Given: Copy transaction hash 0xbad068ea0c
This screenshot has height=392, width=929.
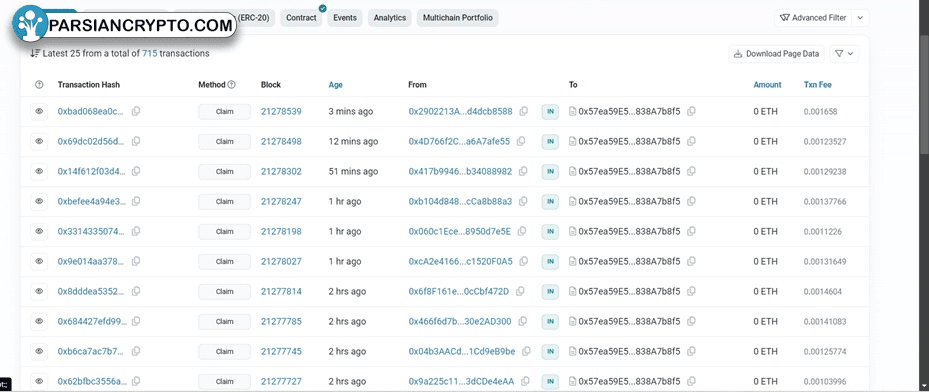Looking at the screenshot, I should [136, 111].
